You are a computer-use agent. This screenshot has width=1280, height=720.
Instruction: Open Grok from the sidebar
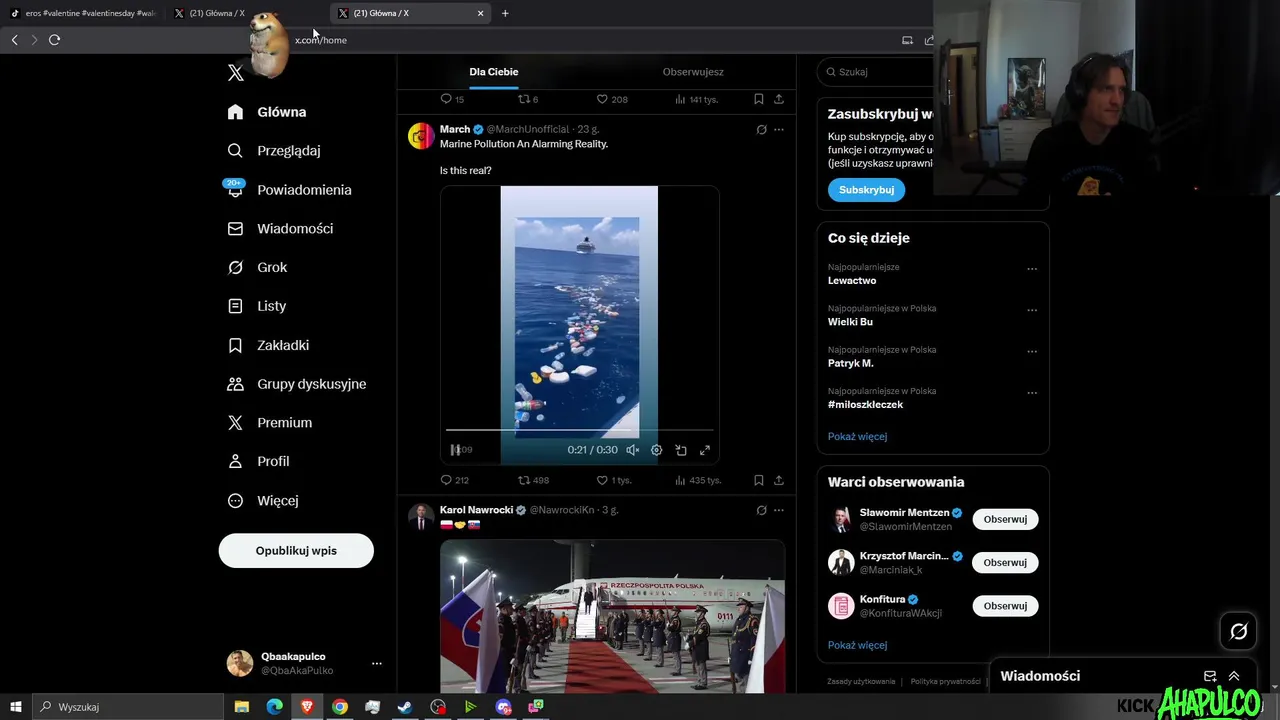(257, 267)
